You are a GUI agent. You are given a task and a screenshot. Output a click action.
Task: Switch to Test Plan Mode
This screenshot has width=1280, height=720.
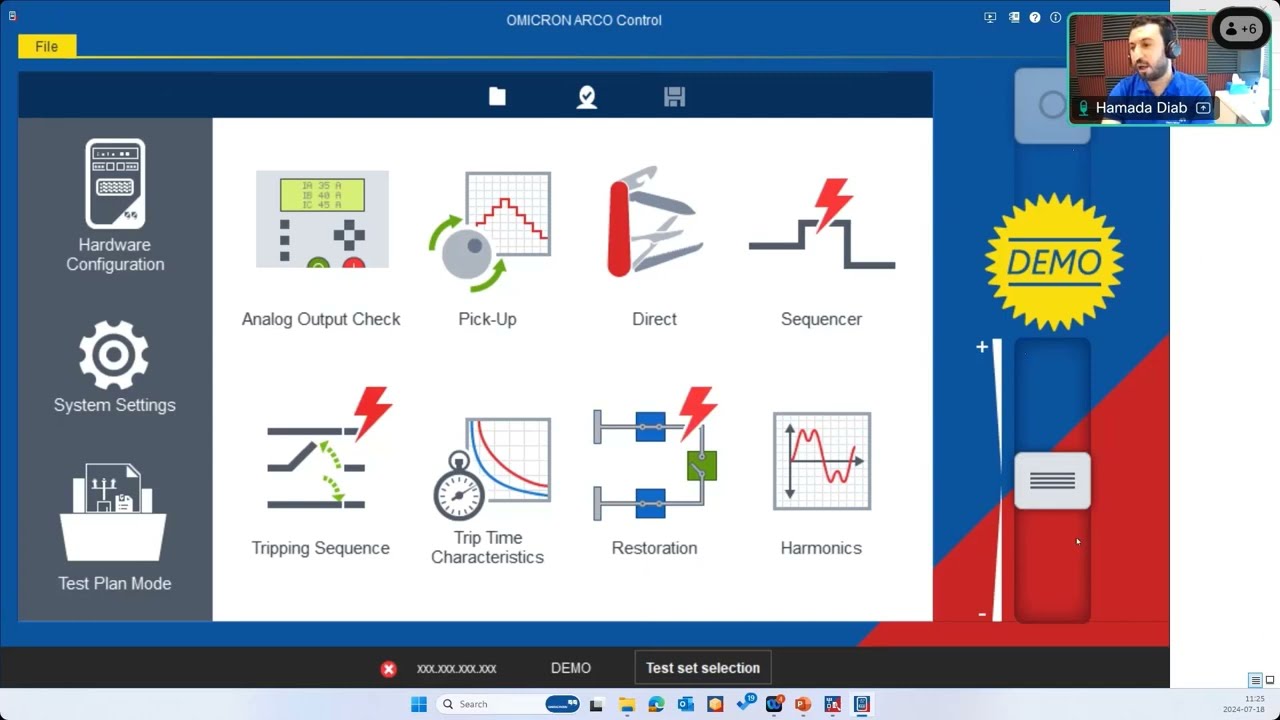pyautogui.click(x=115, y=527)
